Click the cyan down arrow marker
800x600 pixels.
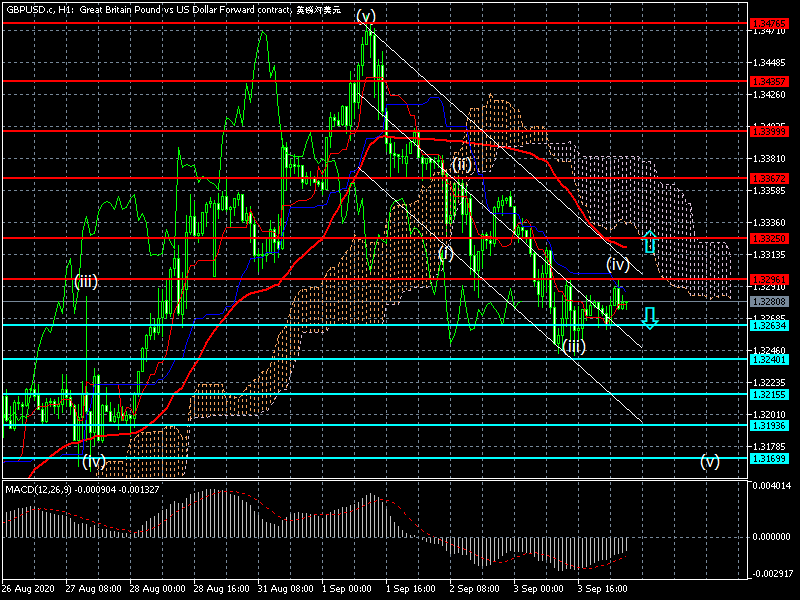(649, 318)
